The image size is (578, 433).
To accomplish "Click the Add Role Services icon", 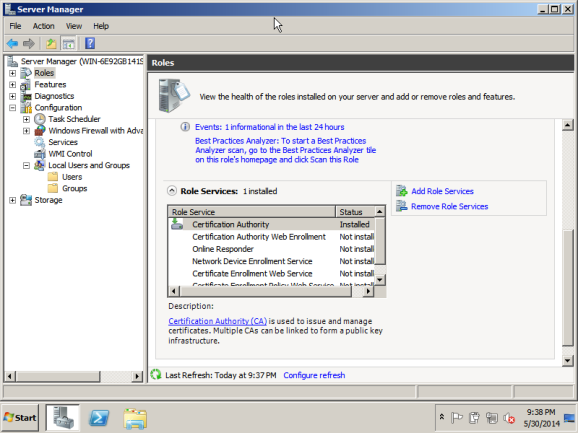I will click(402, 191).
